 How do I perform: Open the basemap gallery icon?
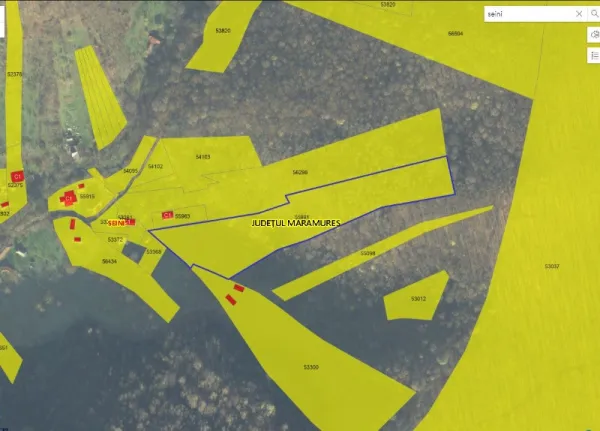(x=594, y=34)
